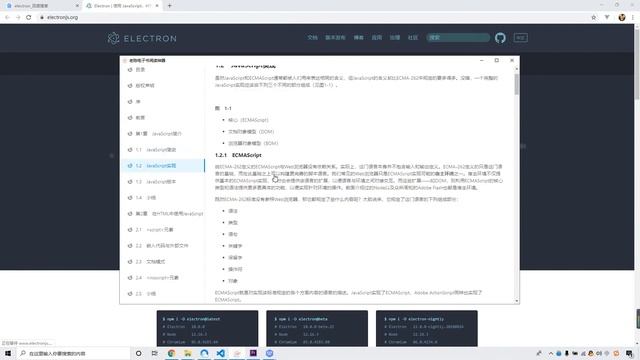Open Task View on the taskbar
Image resolution: width=640 pixels, height=360 pixels.
tap(154, 353)
